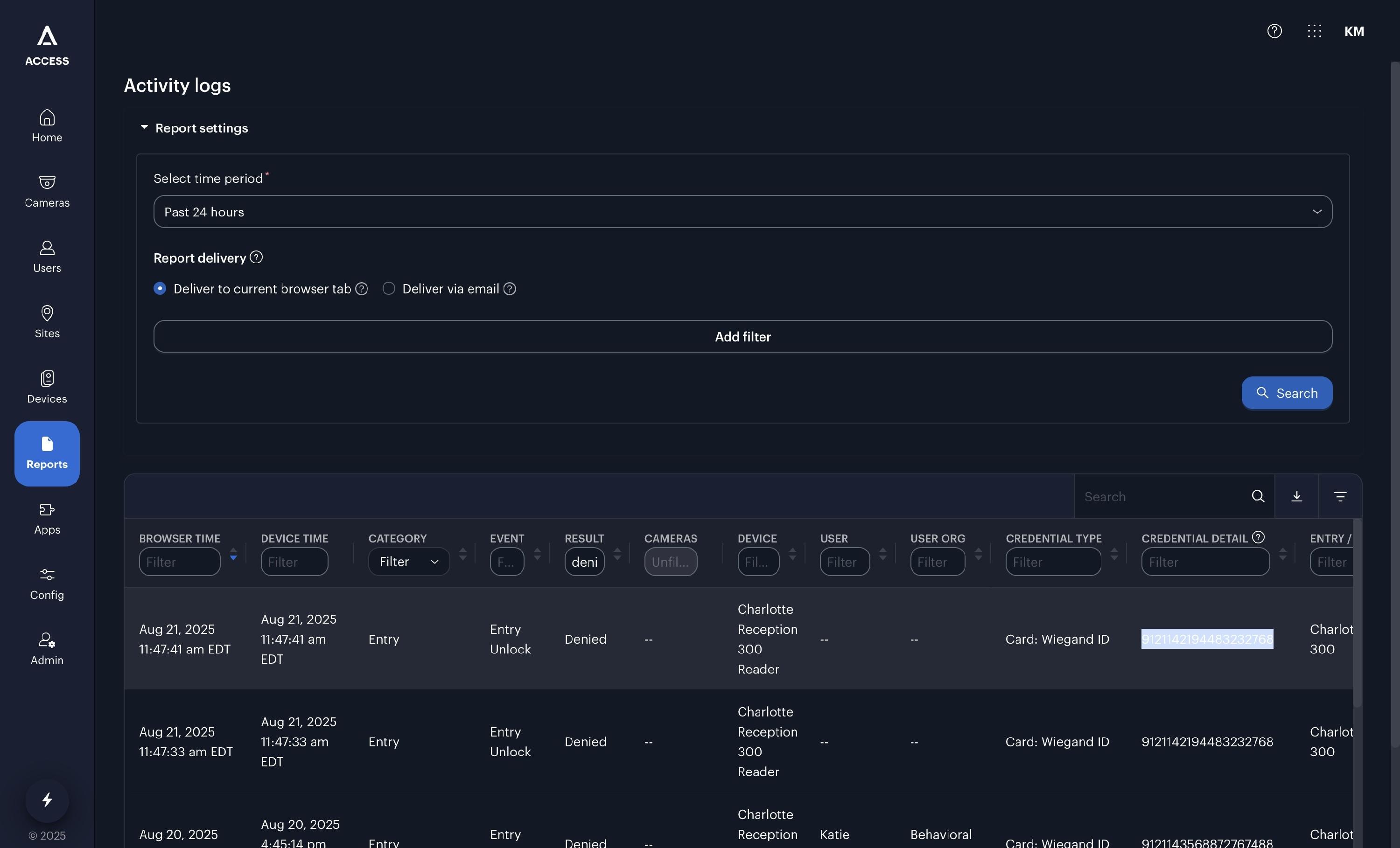
Task: Open the Admin section
Action: click(x=47, y=649)
